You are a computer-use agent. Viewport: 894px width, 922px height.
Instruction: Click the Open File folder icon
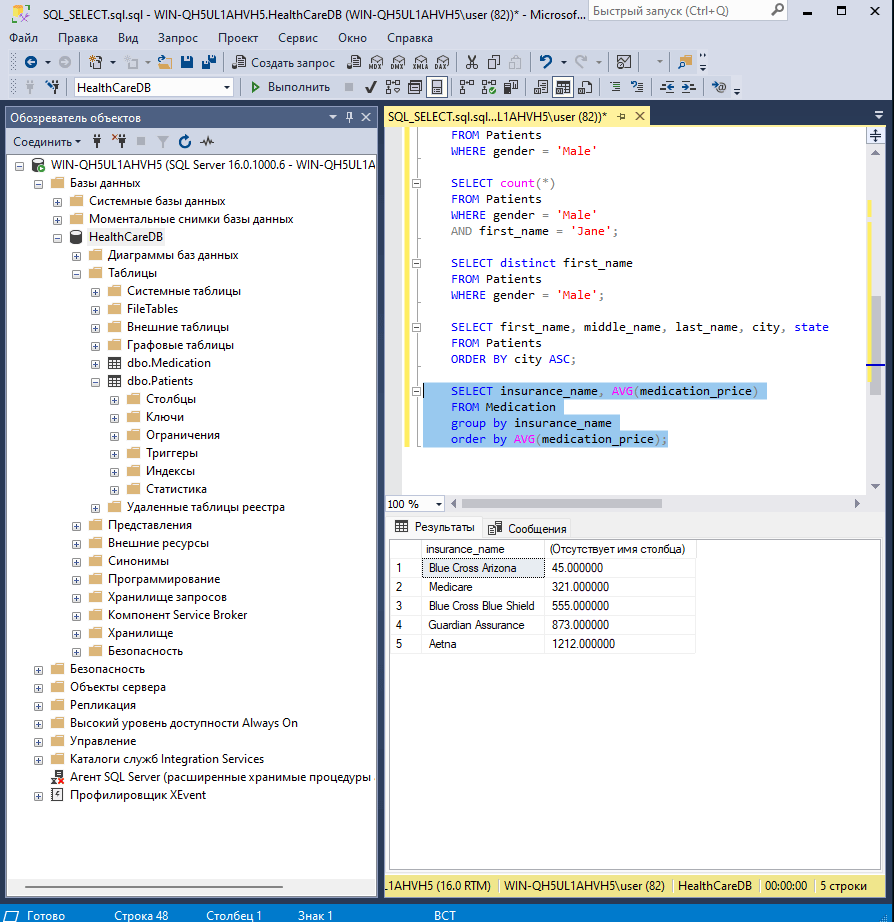pyautogui.click(x=165, y=62)
